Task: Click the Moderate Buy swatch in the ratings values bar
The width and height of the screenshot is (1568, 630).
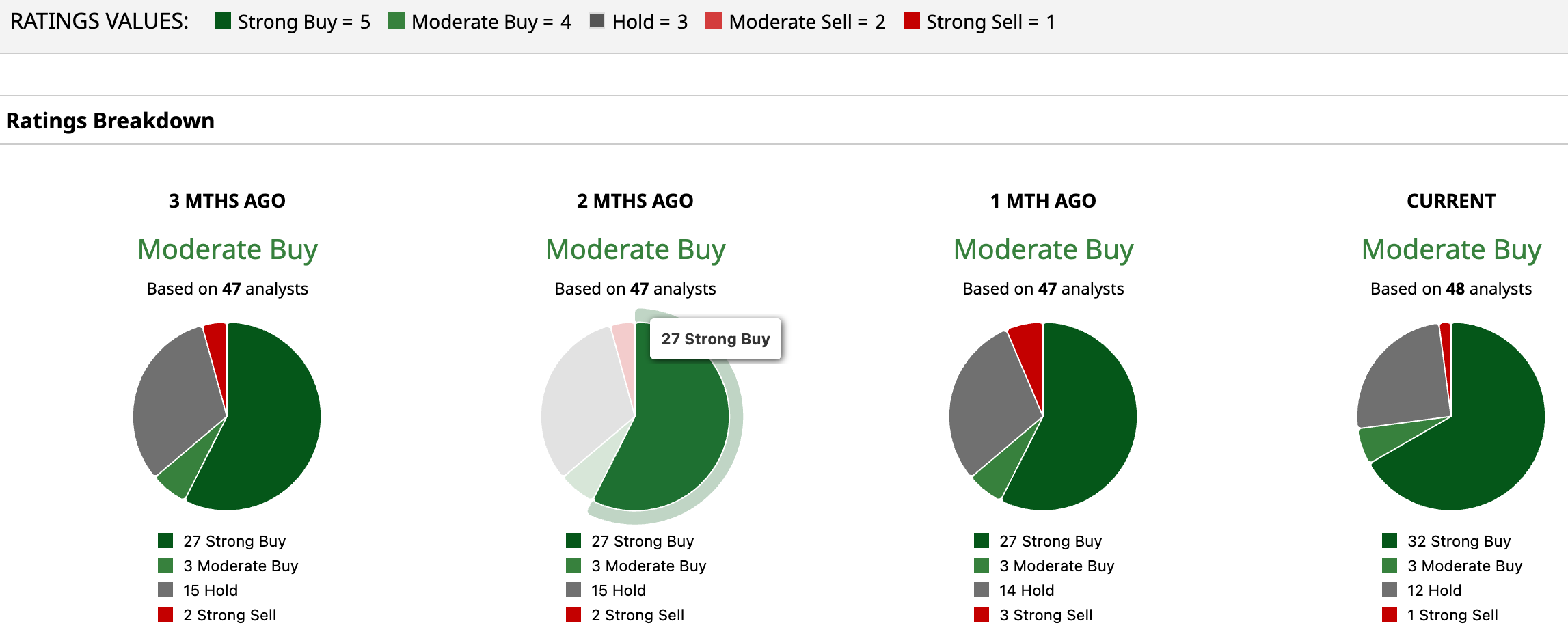Action: coord(396,21)
